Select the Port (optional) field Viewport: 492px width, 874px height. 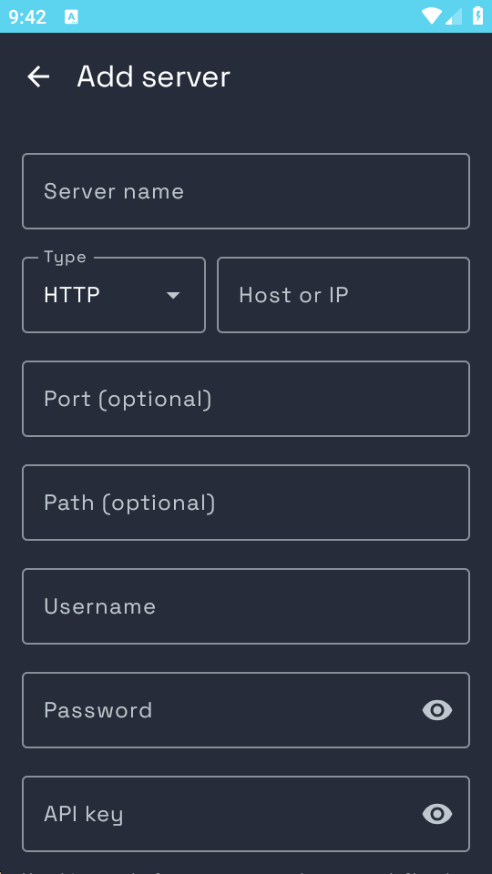pos(246,399)
